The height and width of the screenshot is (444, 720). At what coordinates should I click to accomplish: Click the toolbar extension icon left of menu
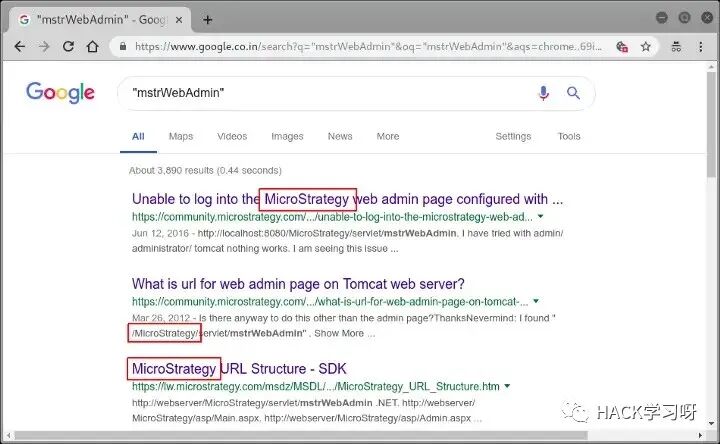click(676, 46)
